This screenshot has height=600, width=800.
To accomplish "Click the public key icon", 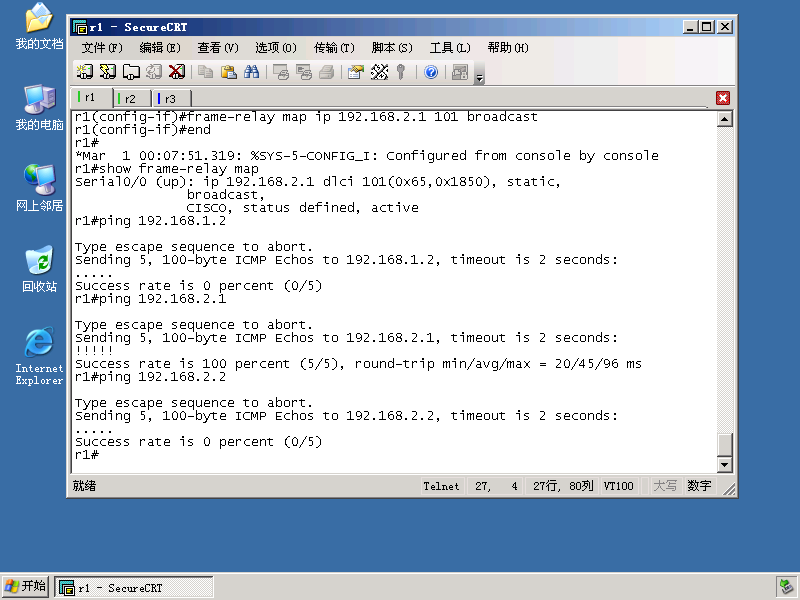I will click(x=401, y=72).
